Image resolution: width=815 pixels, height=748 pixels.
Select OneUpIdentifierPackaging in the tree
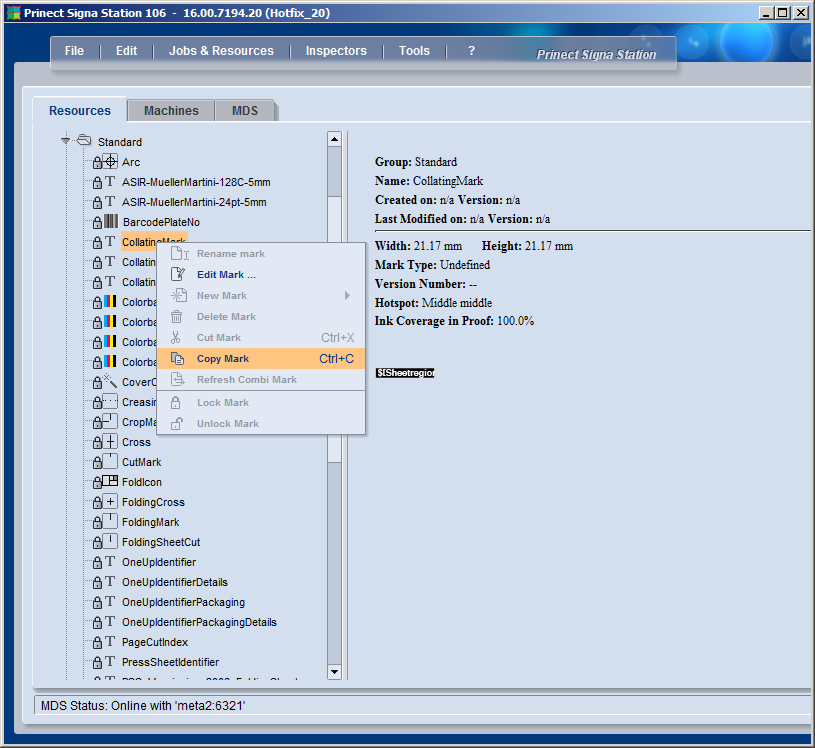(x=183, y=602)
